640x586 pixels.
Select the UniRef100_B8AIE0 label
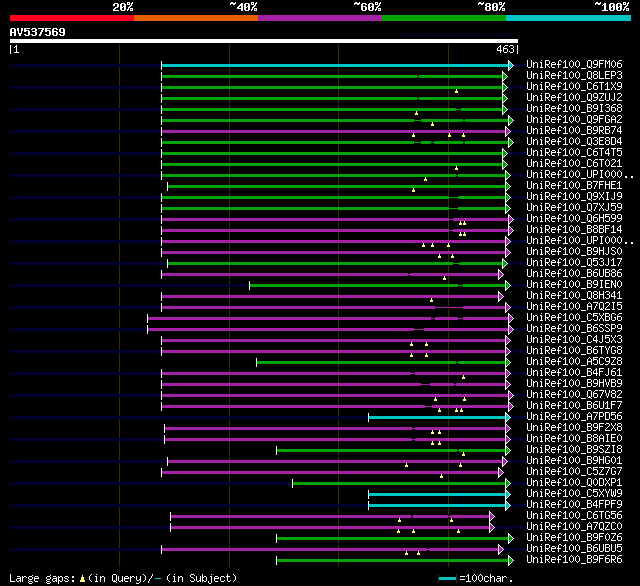[574, 439]
